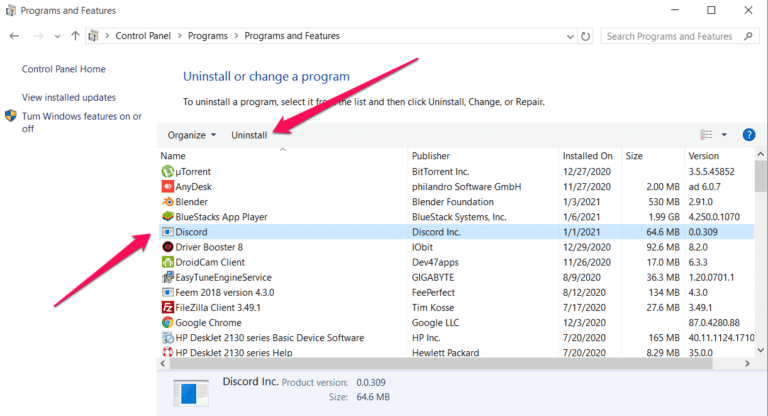Navigate to Programs breadcrumb
This screenshot has height=416, width=768.
208,36
